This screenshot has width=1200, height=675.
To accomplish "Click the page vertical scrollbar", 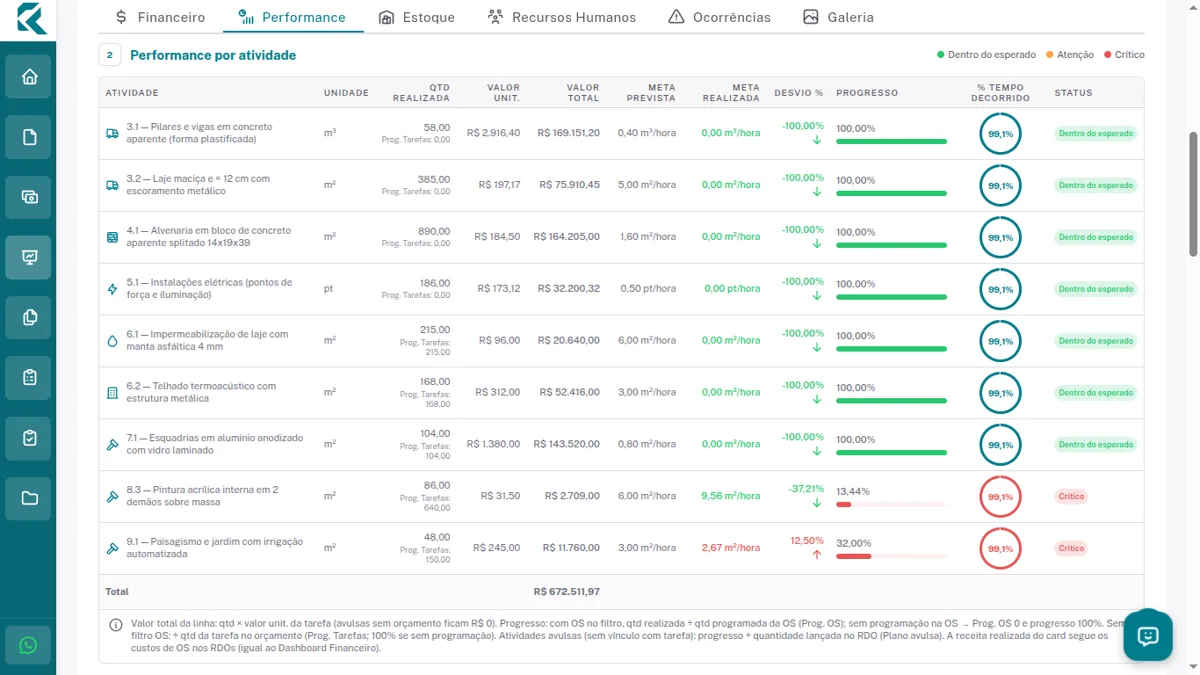I will click(1192, 195).
